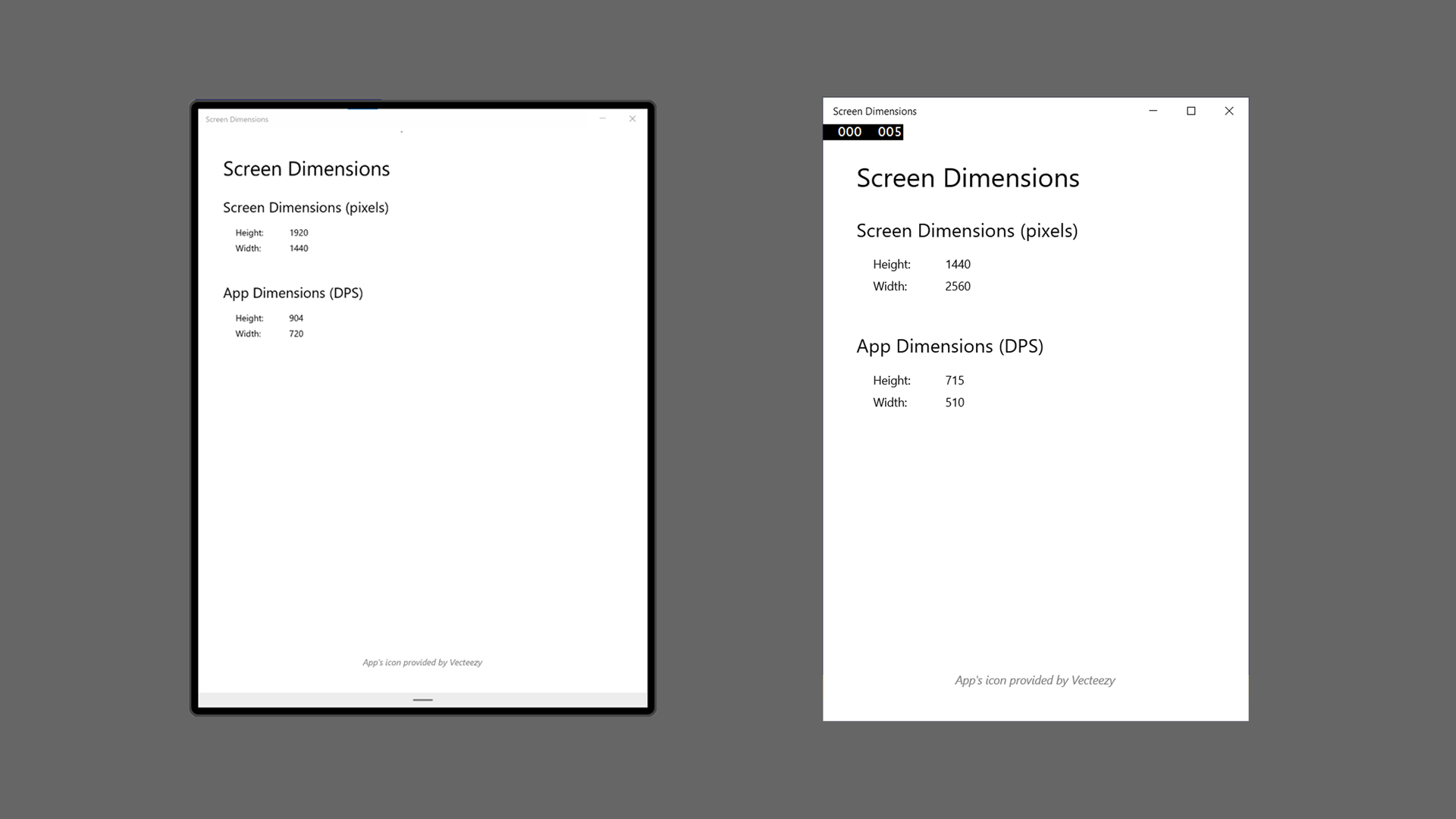
Task: Click Screen Dimensions (pixels) heading on tablet
Action: 306,208
